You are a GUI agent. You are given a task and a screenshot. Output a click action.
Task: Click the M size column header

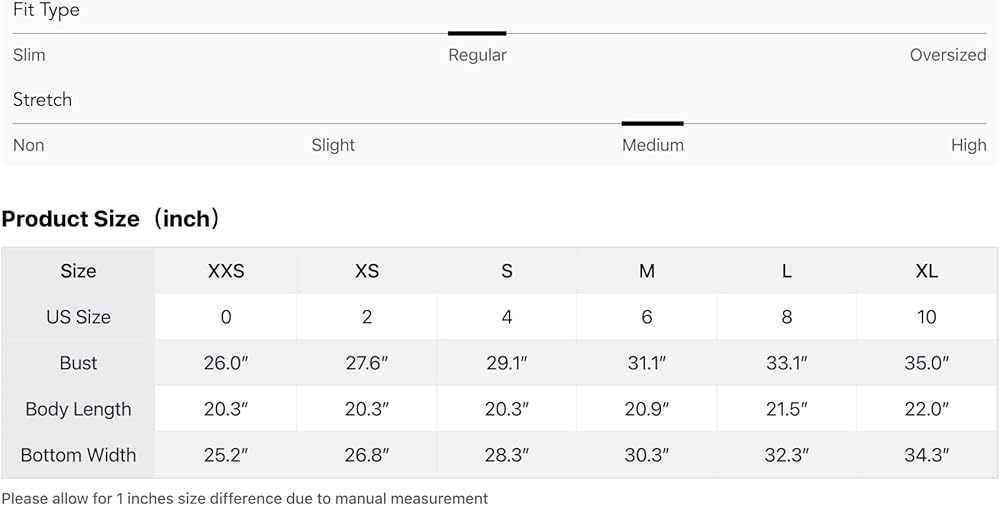pyautogui.click(x=647, y=271)
